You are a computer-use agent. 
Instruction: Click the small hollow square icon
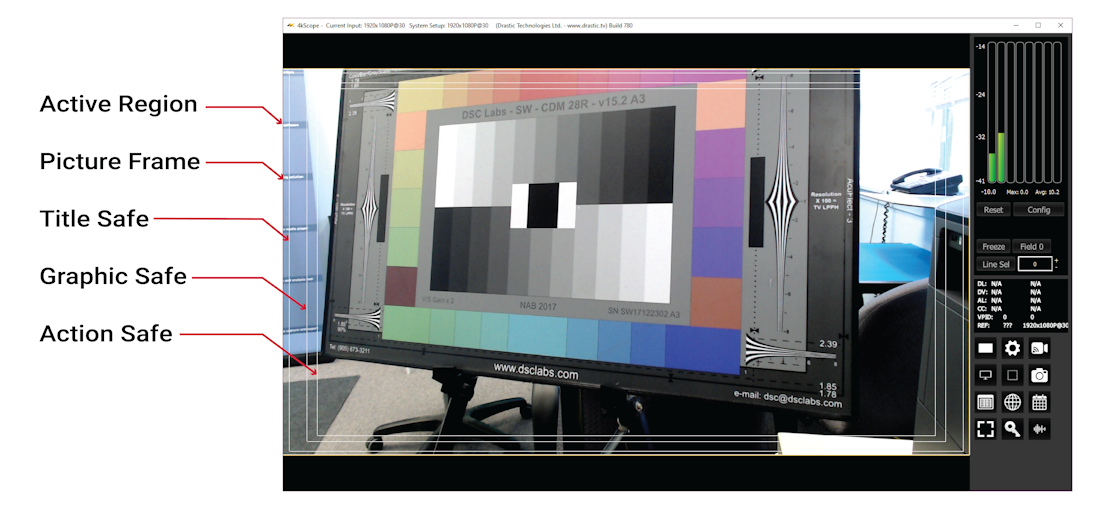(x=1012, y=375)
